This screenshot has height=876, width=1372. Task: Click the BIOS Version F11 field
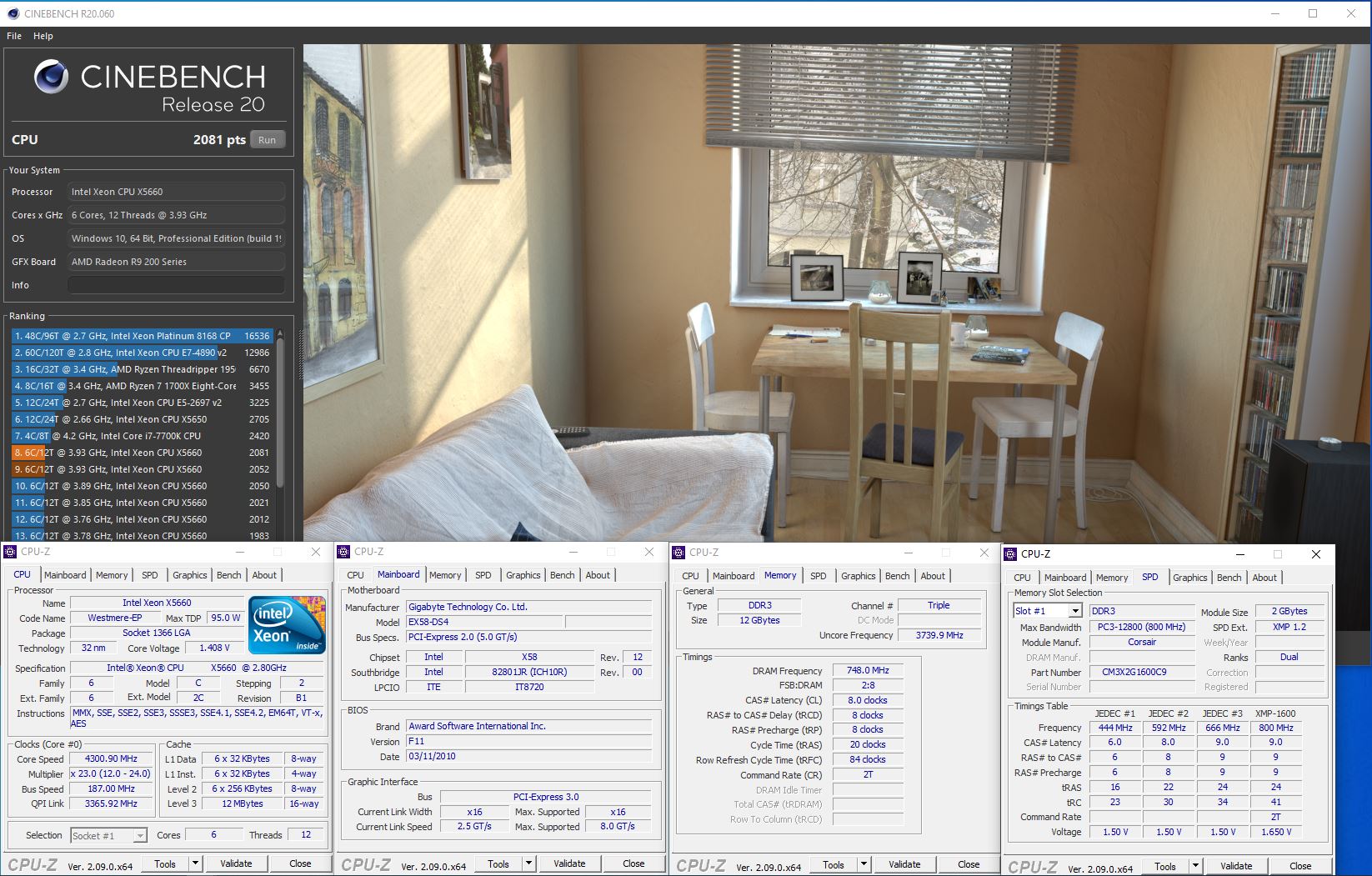coord(529,741)
